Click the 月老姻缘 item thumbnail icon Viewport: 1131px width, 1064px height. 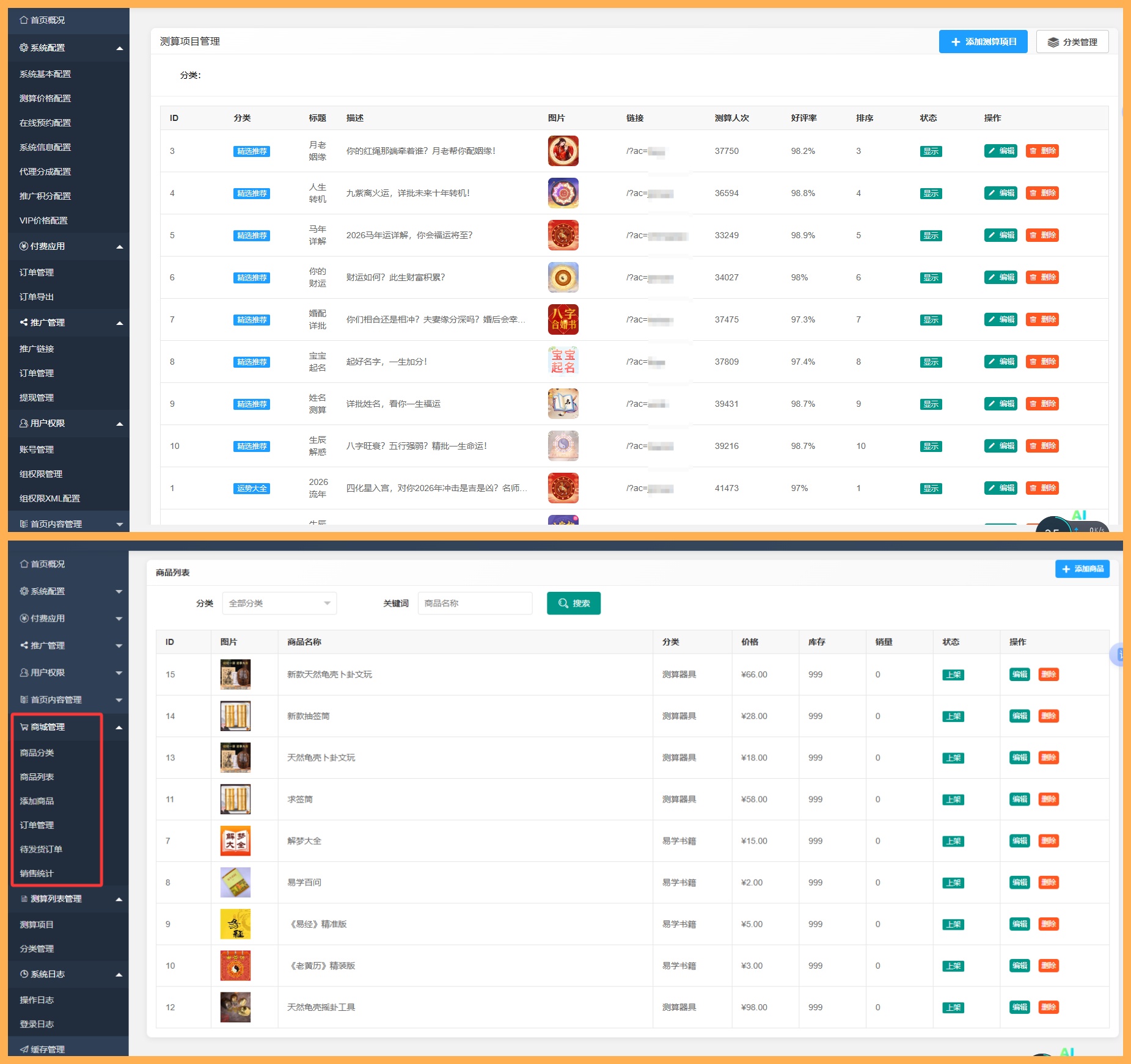point(563,151)
